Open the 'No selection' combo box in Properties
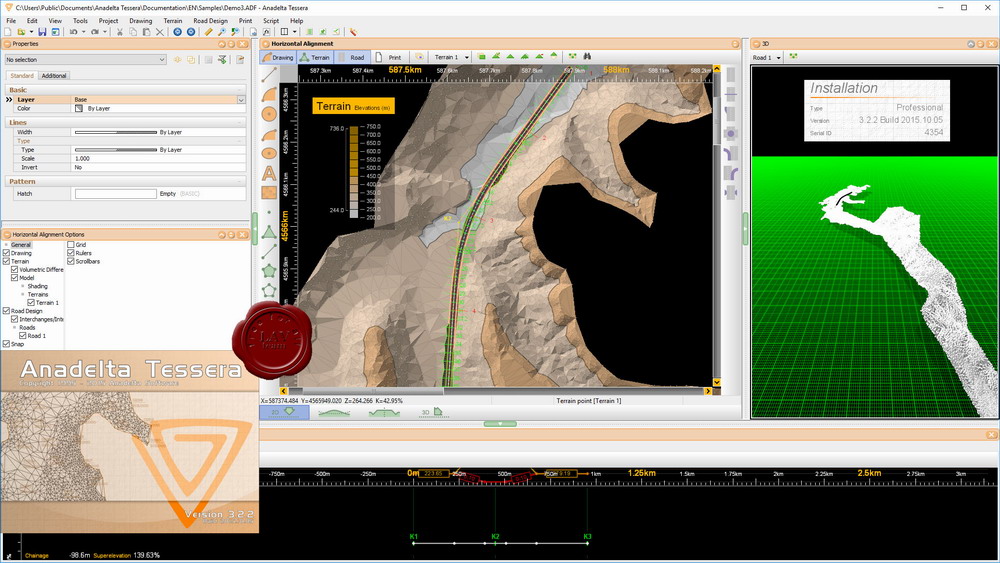1000x563 pixels. tap(85, 59)
